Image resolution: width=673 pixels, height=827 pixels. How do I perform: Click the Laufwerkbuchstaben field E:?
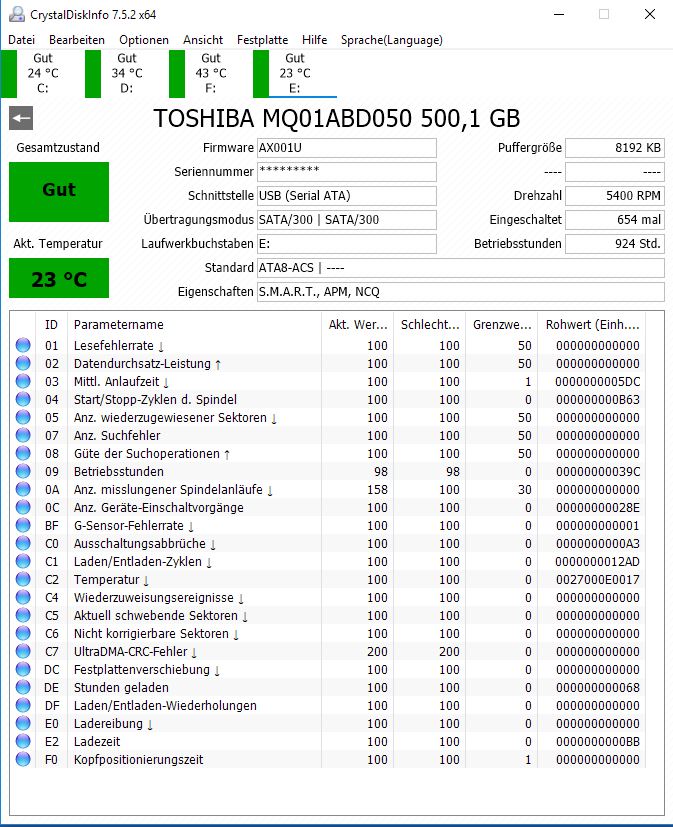[347, 244]
